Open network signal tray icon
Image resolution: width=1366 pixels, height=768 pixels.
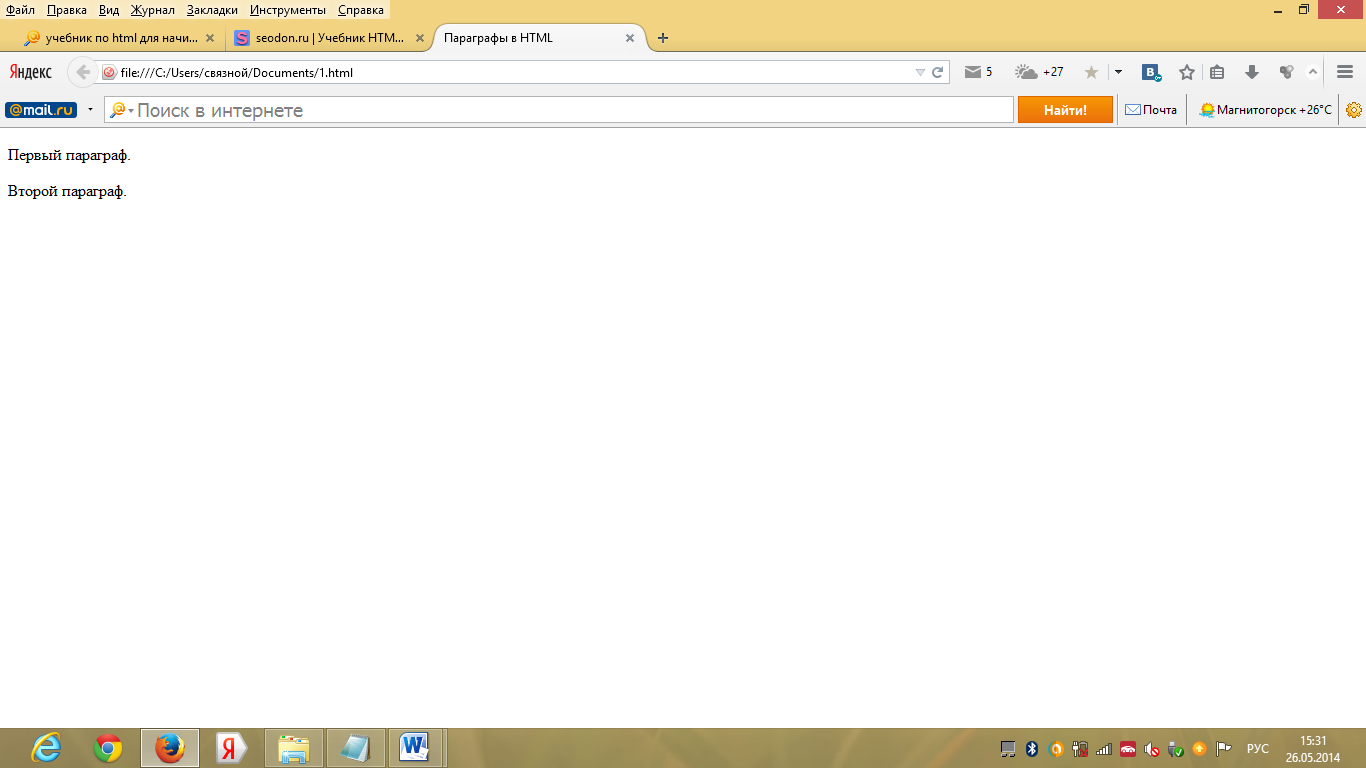1104,749
